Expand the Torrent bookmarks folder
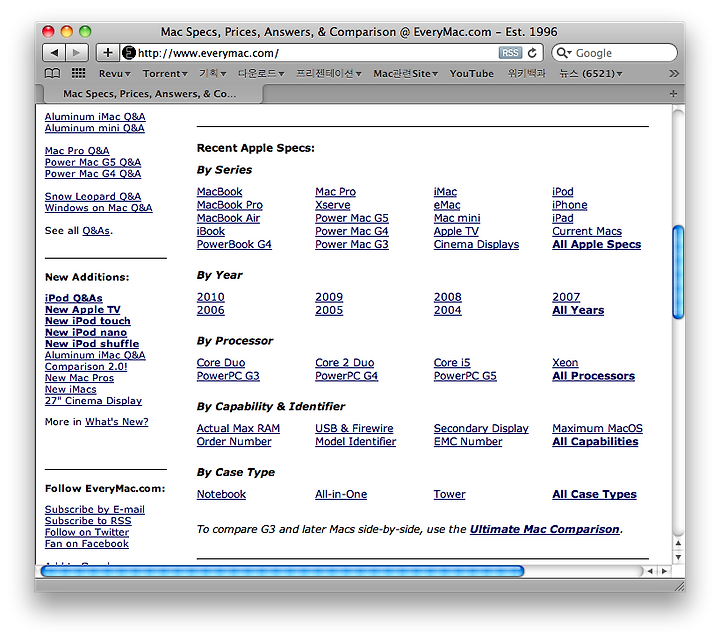This screenshot has height=640, width=720. 165,73
